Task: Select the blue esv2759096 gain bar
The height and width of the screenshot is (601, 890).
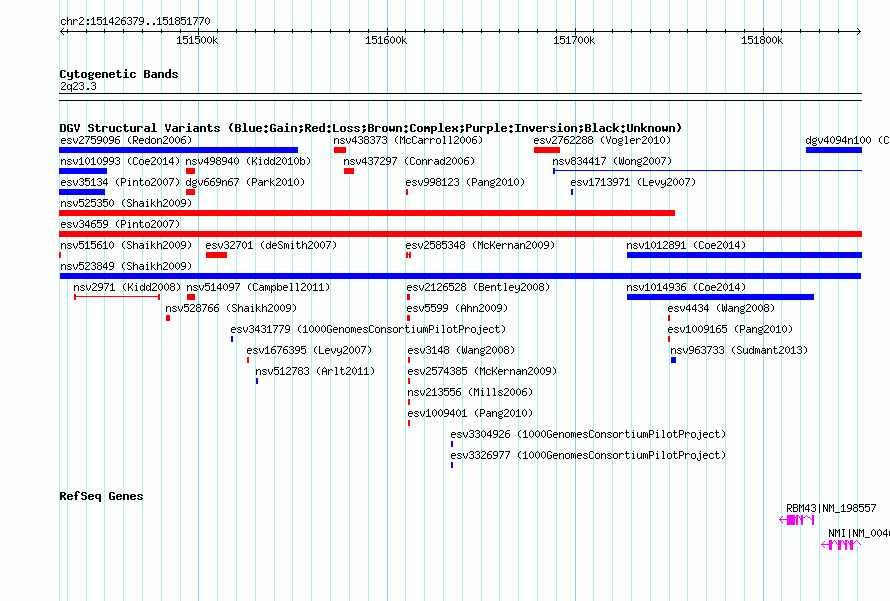Action: point(179,150)
